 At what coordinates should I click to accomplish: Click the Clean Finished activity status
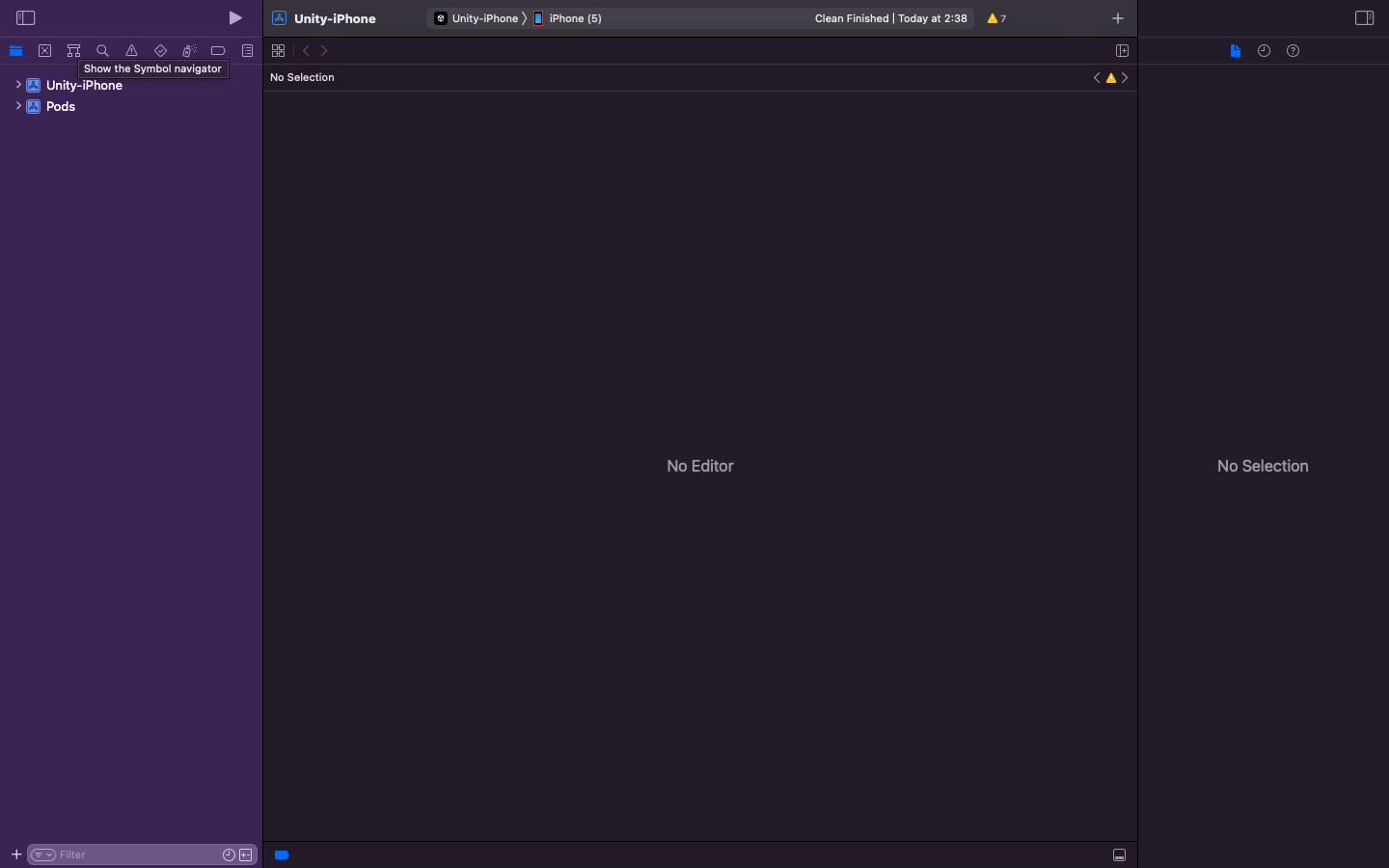point(890,18)
